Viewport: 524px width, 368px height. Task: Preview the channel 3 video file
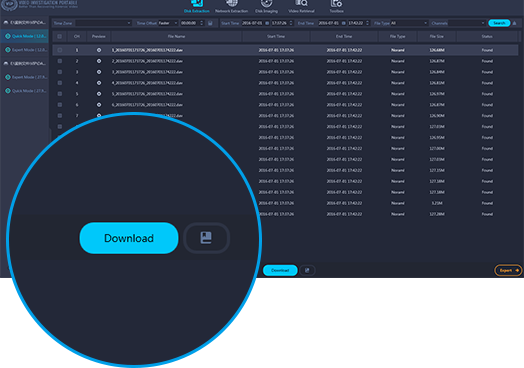(x=99, y=72)
